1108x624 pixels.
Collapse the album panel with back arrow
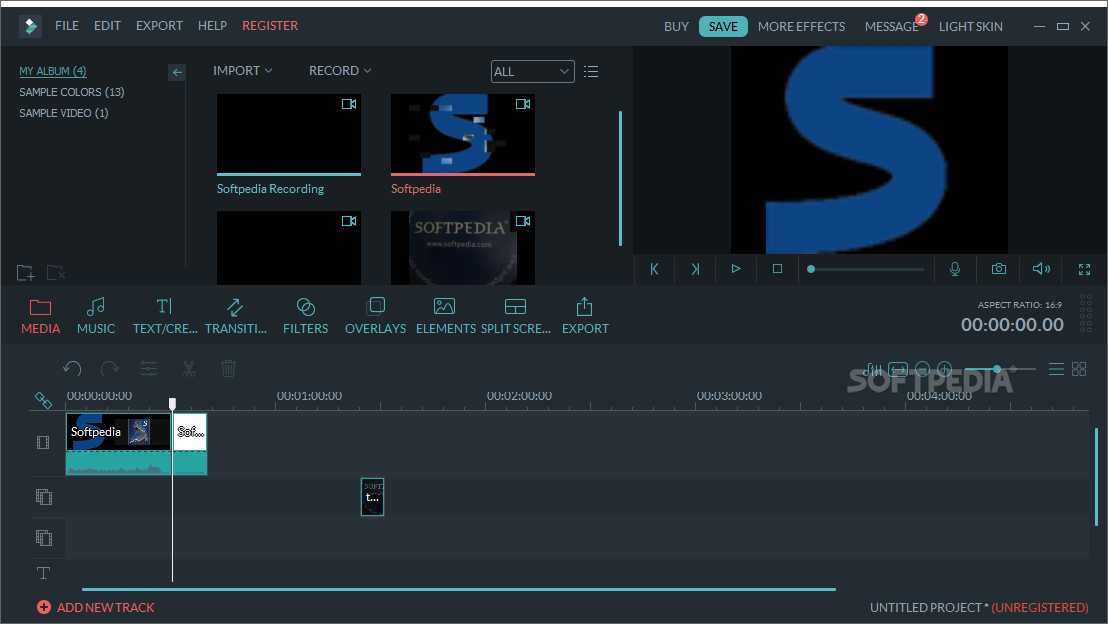click(177, 72)
